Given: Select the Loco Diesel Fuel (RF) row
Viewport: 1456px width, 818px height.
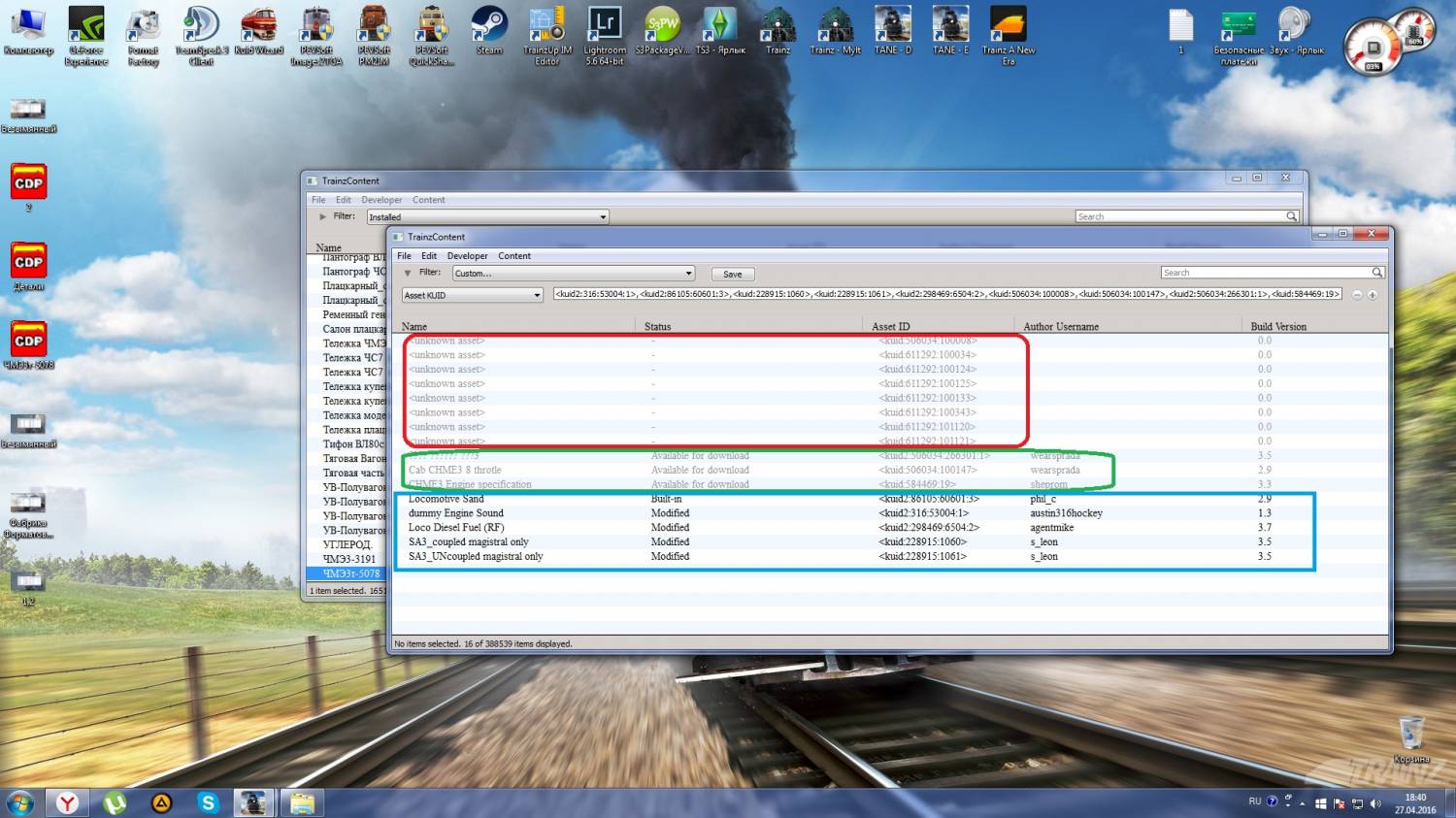Looking at the screenshot, I should coord(456,528).
